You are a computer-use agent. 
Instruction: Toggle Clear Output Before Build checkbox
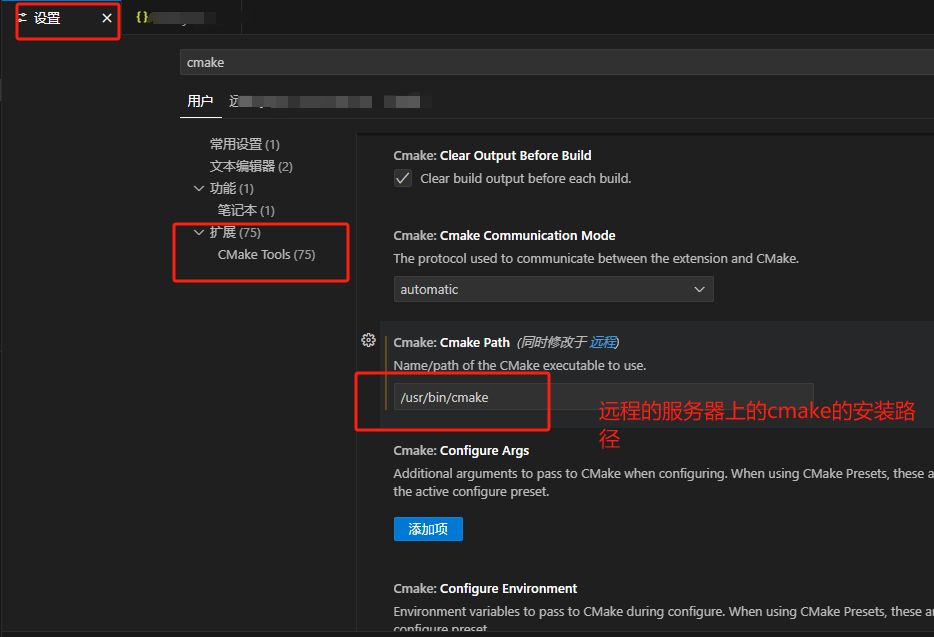[403, 178]
